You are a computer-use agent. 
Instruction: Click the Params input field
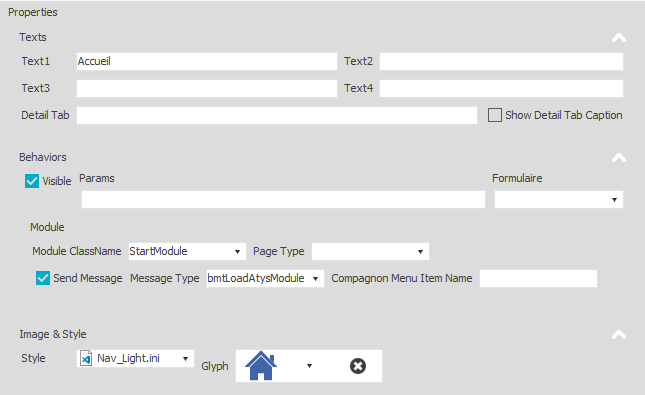pos(283,200)
